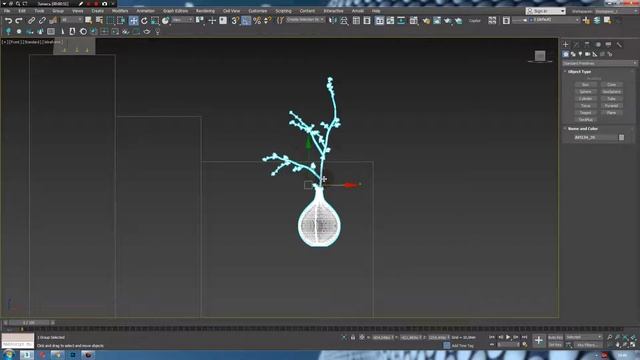Toggle Isolate Selection in status bar
Viewport: 640px width, 360px height.
[344, 338]
